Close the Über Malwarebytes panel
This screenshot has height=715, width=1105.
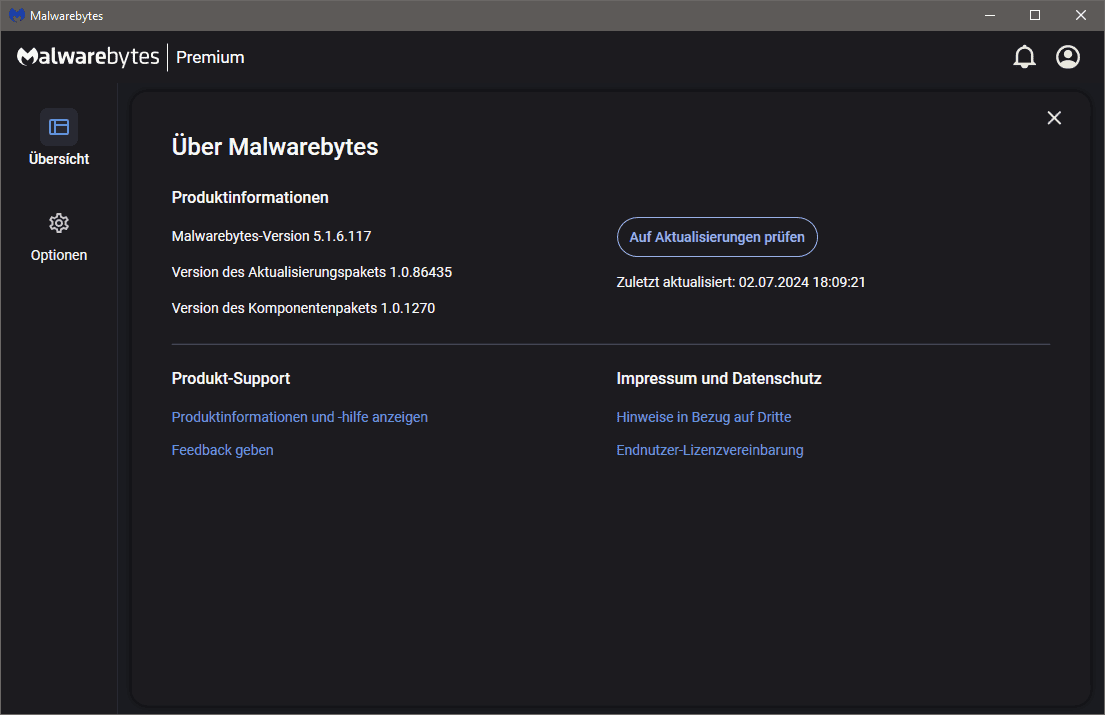pyautogui.click(x=1054, y=118)
